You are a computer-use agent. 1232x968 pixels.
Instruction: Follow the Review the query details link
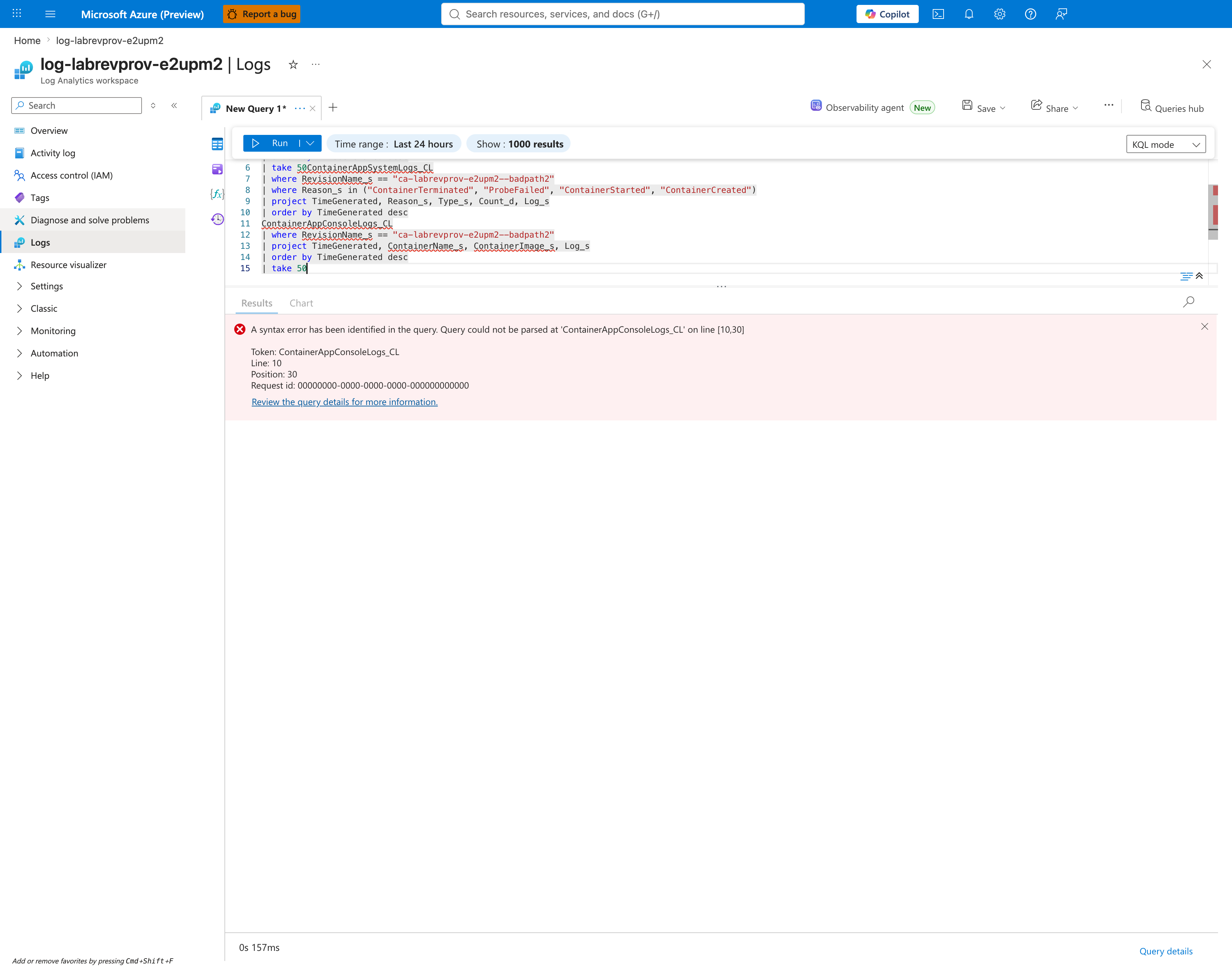pos(345,402)
